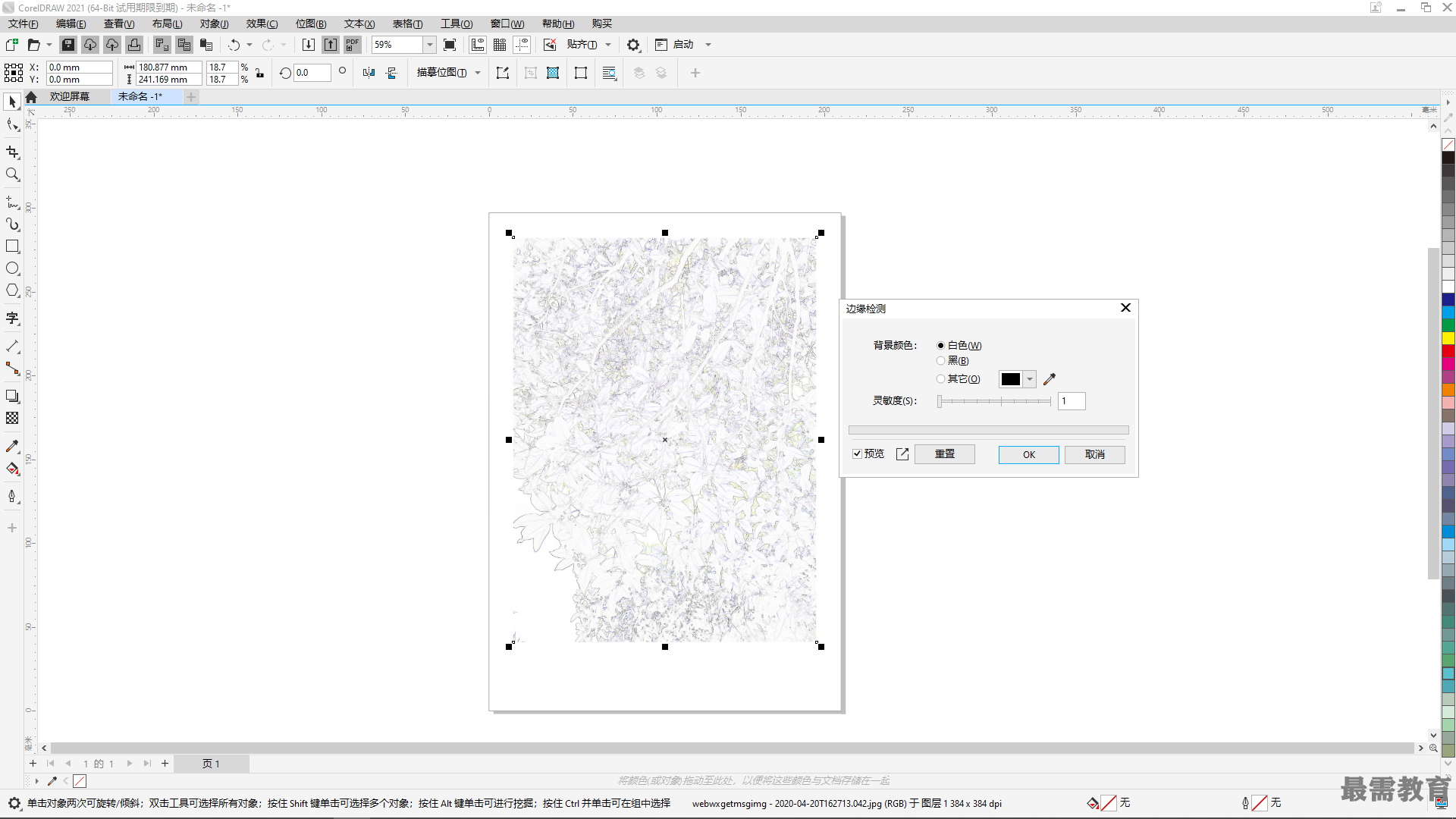Open the 工具(O) menu

[457, 24]
